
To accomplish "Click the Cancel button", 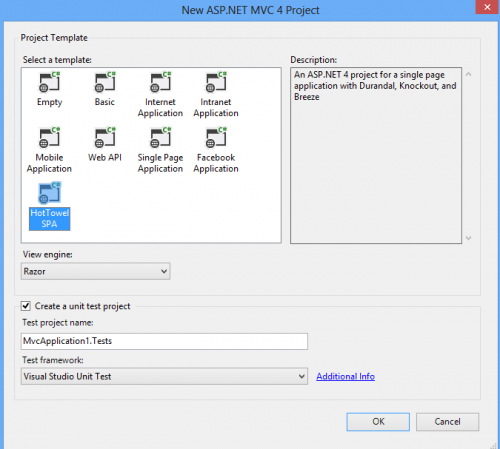I will pyautogui.click(x=447, y=422).
